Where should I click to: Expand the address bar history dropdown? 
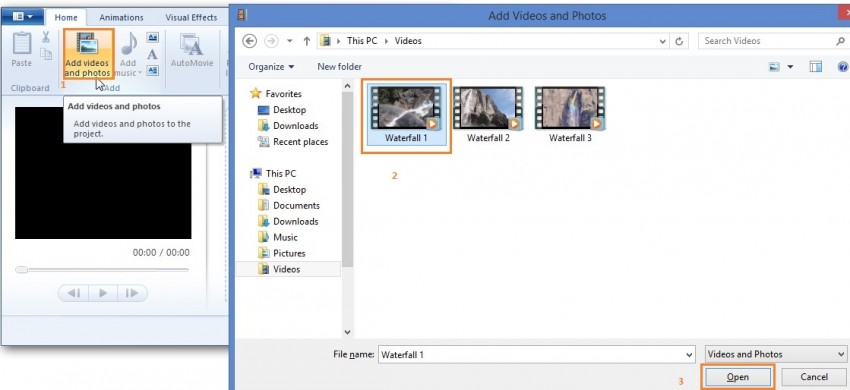point(662,41)
